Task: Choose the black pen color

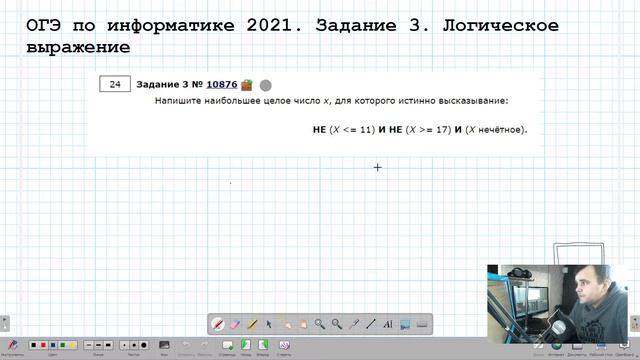Action: (x=34, y=345)
